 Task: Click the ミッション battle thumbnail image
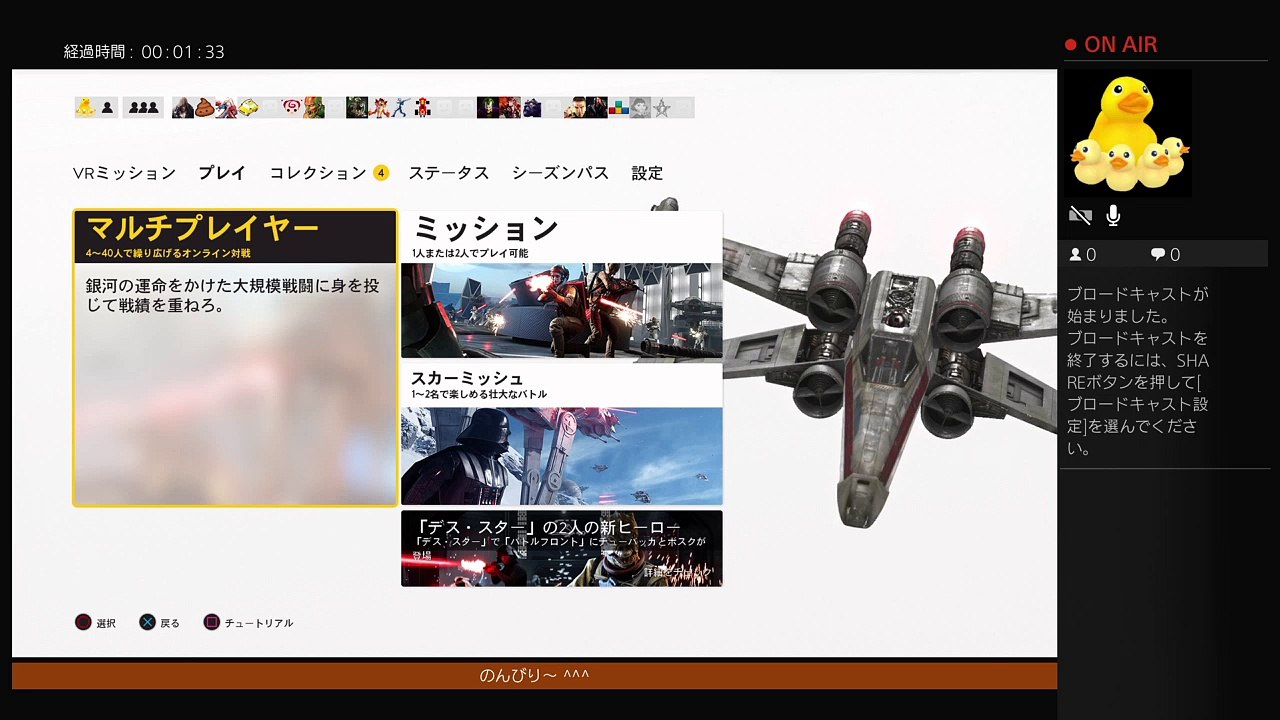[562, 310]
